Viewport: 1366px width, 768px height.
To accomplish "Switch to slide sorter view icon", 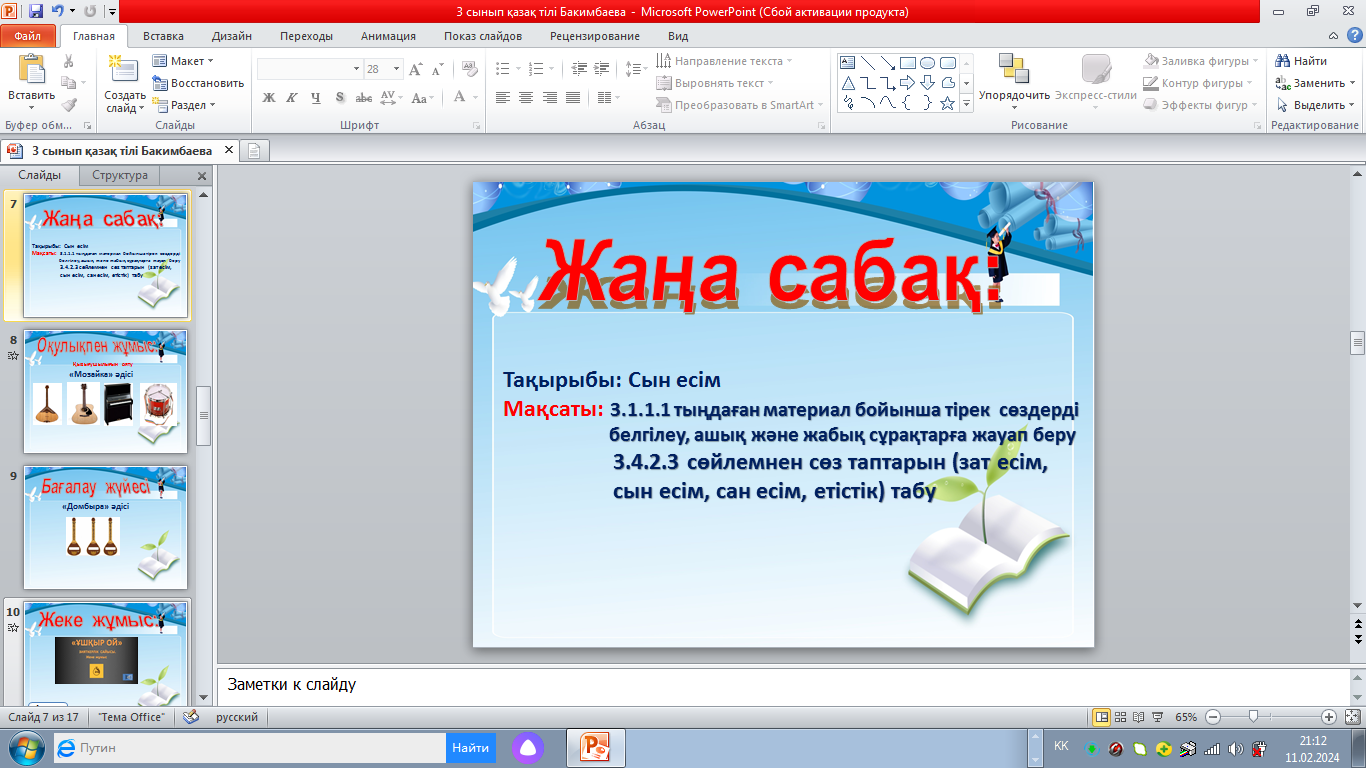I will click(x=1121, y=717).
